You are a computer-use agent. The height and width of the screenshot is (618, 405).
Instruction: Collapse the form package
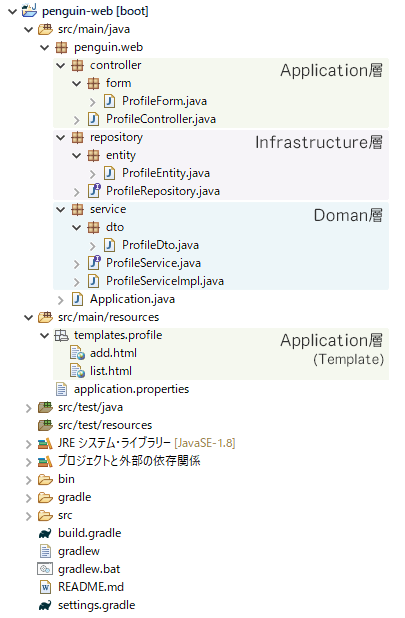tap(77, 83)
